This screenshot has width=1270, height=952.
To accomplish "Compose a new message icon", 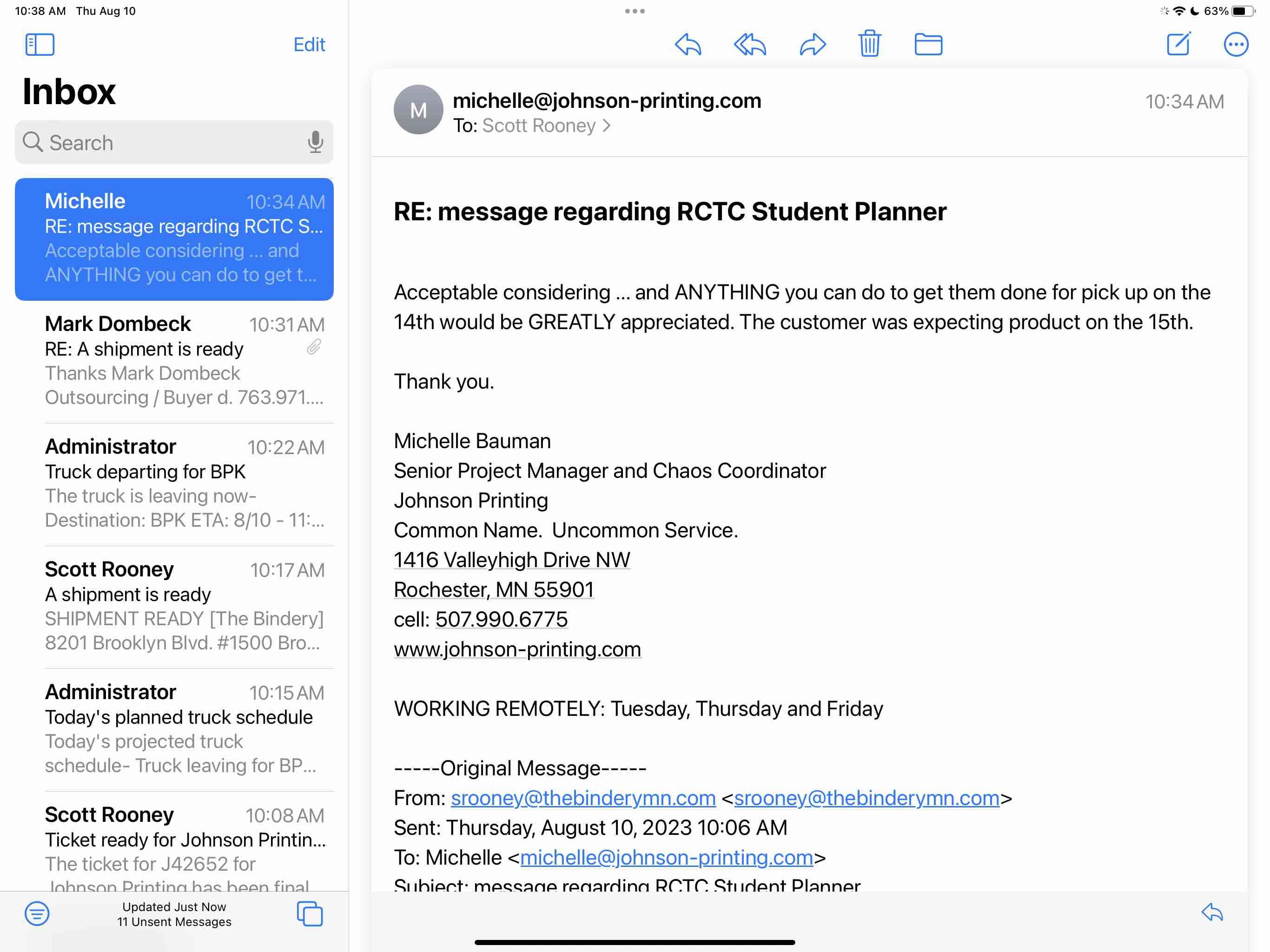I will coord(1179,44).
